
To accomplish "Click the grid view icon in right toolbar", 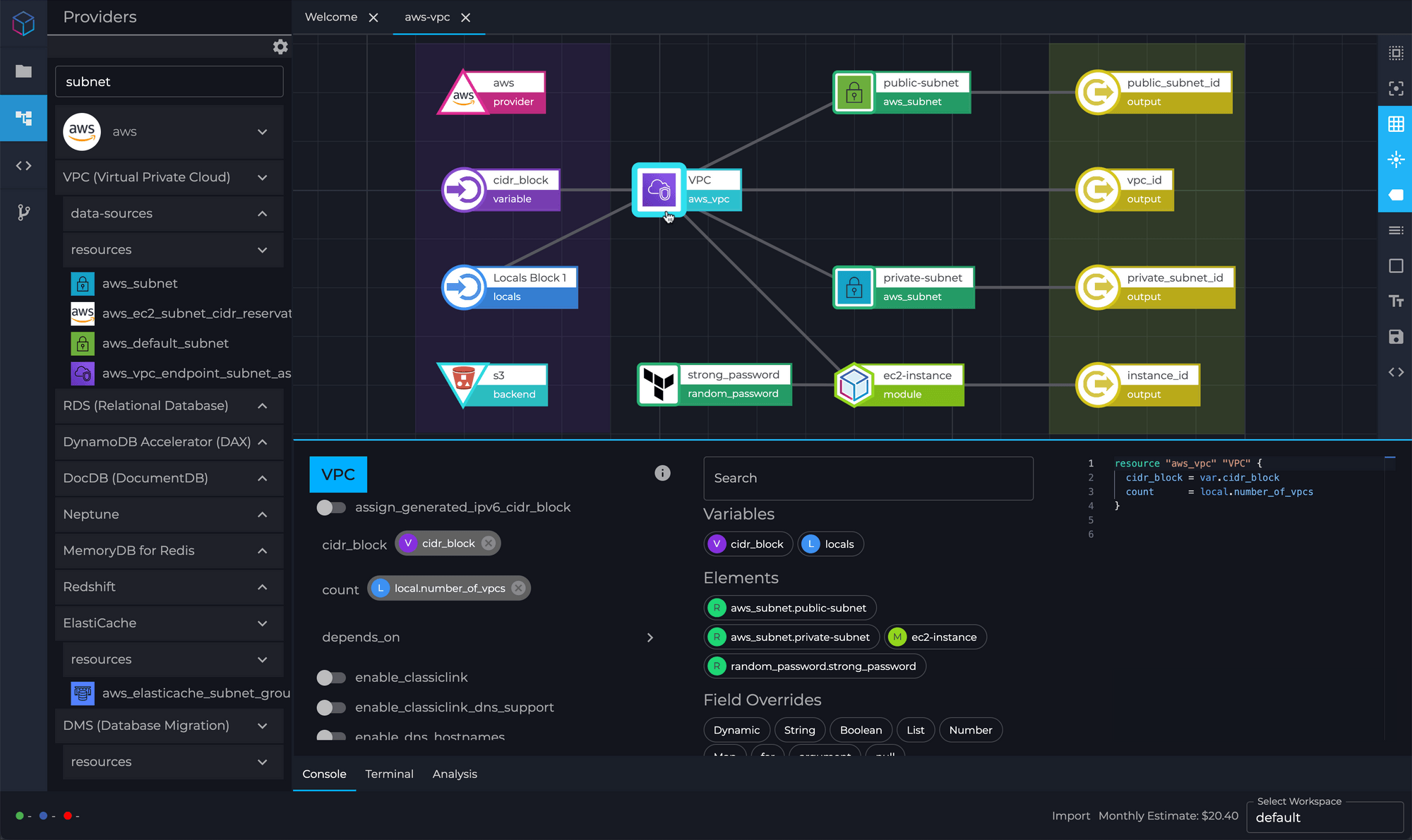I will pyautogui.click(x=1396, y=124).
